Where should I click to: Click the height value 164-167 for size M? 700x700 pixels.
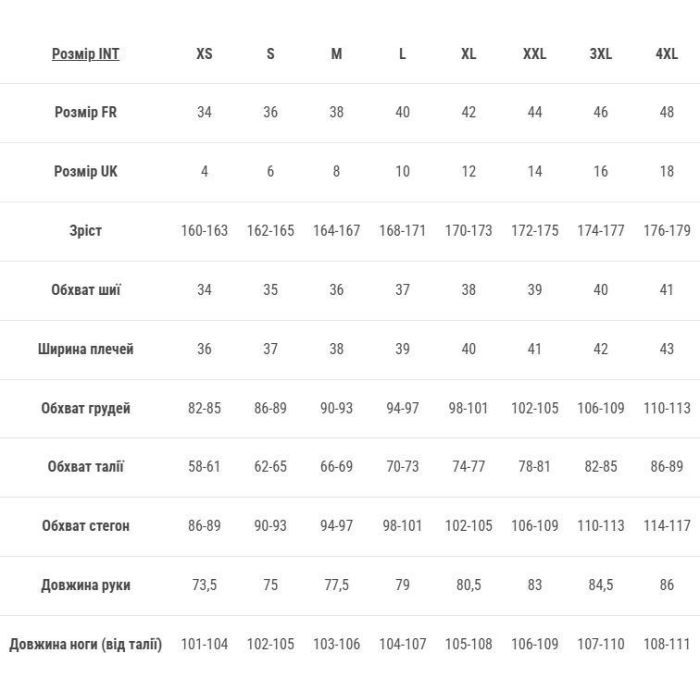click(x=336, y=230)
